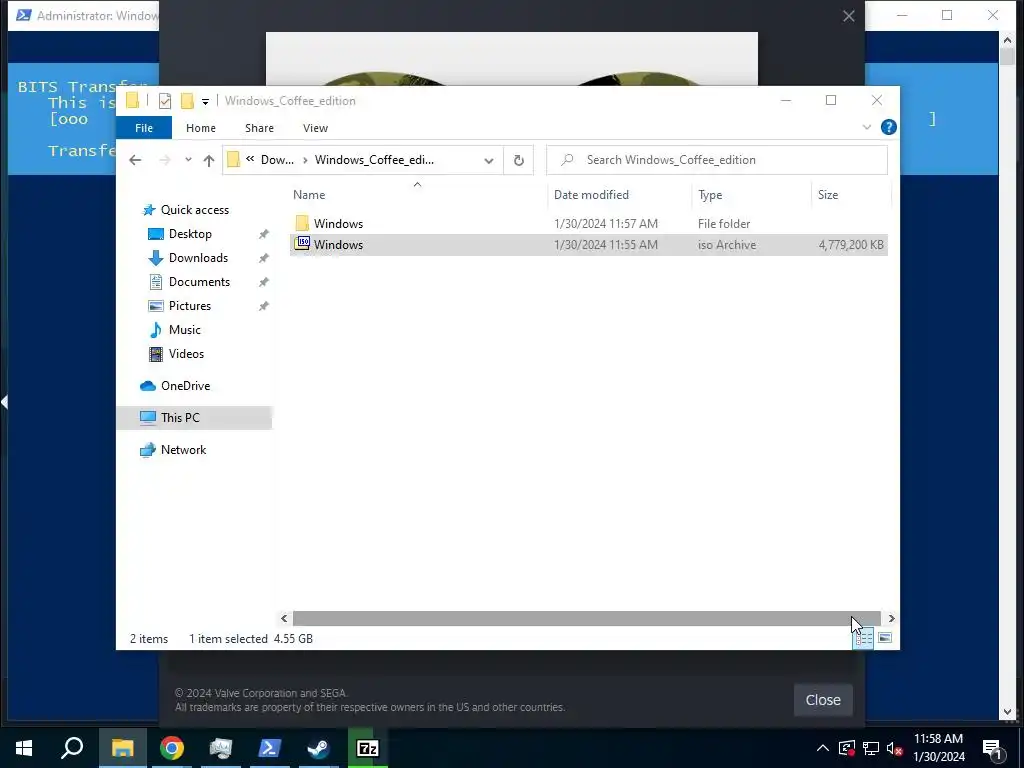This screenshot has width=1024, height=768.
Task: Open Quick access in the navigation pane
Action: 195,210
